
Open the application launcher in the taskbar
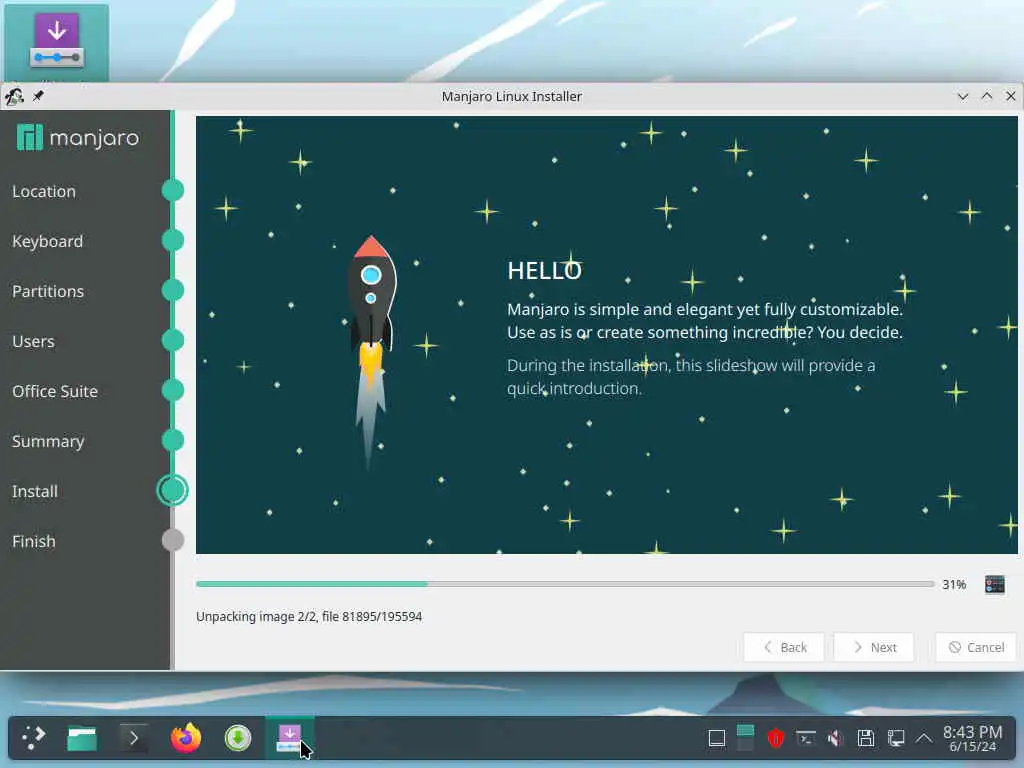click(33, 738)
